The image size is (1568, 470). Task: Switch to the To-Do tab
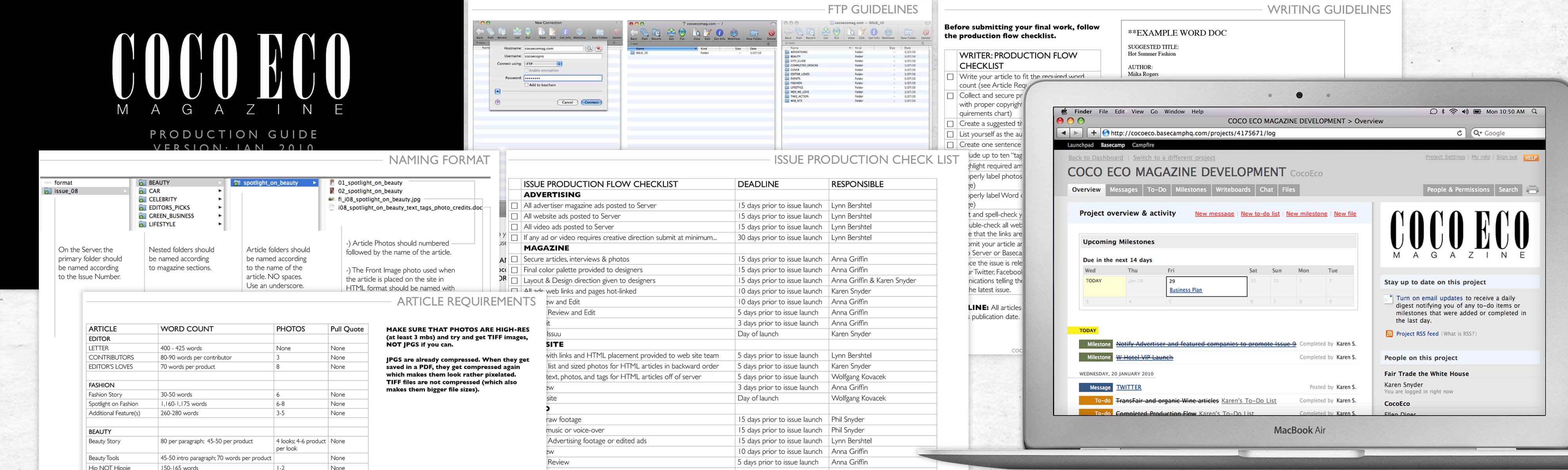point(1156,190)
